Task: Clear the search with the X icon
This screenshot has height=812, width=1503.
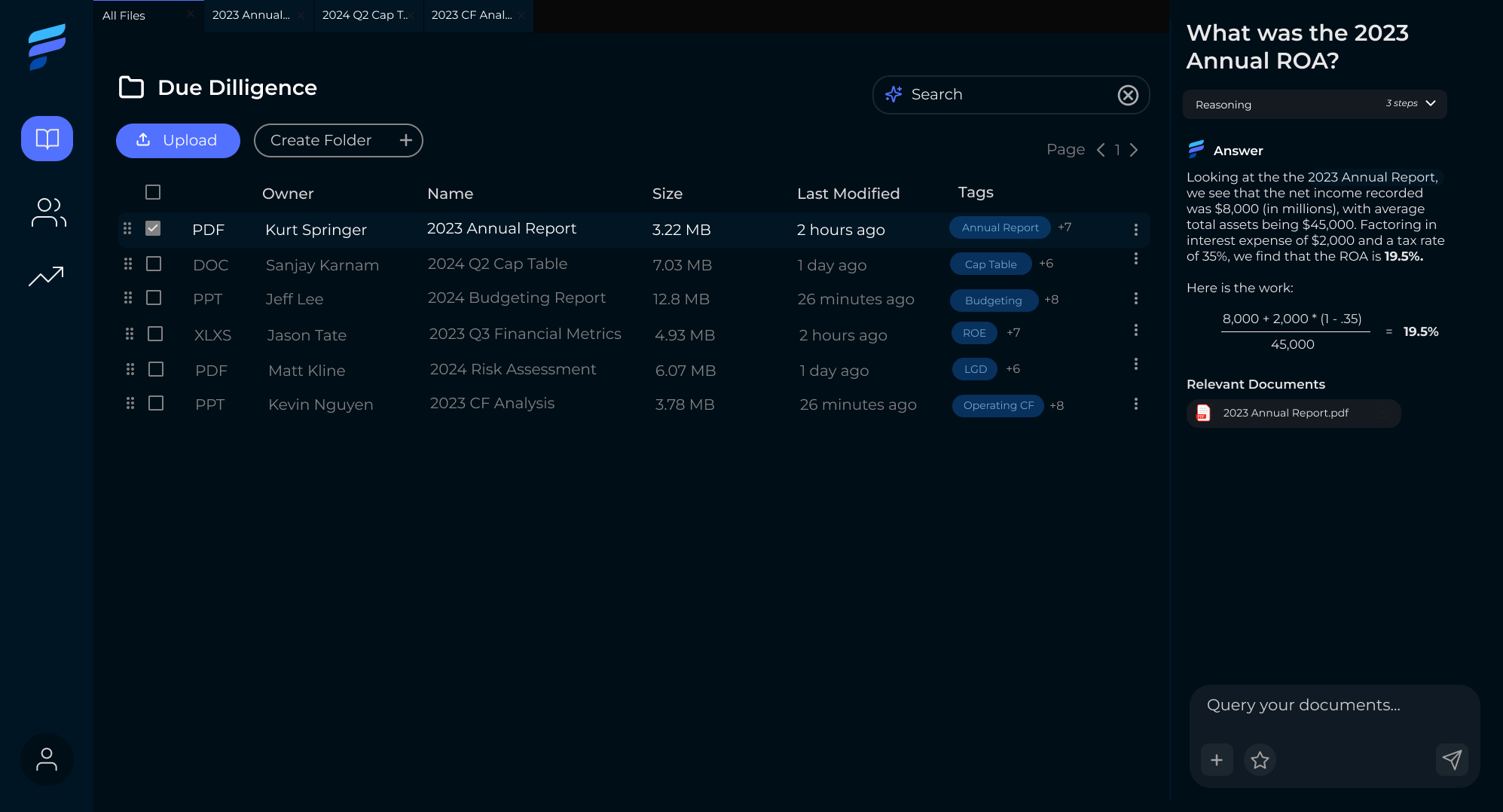Action: (x=1128, y=95)
